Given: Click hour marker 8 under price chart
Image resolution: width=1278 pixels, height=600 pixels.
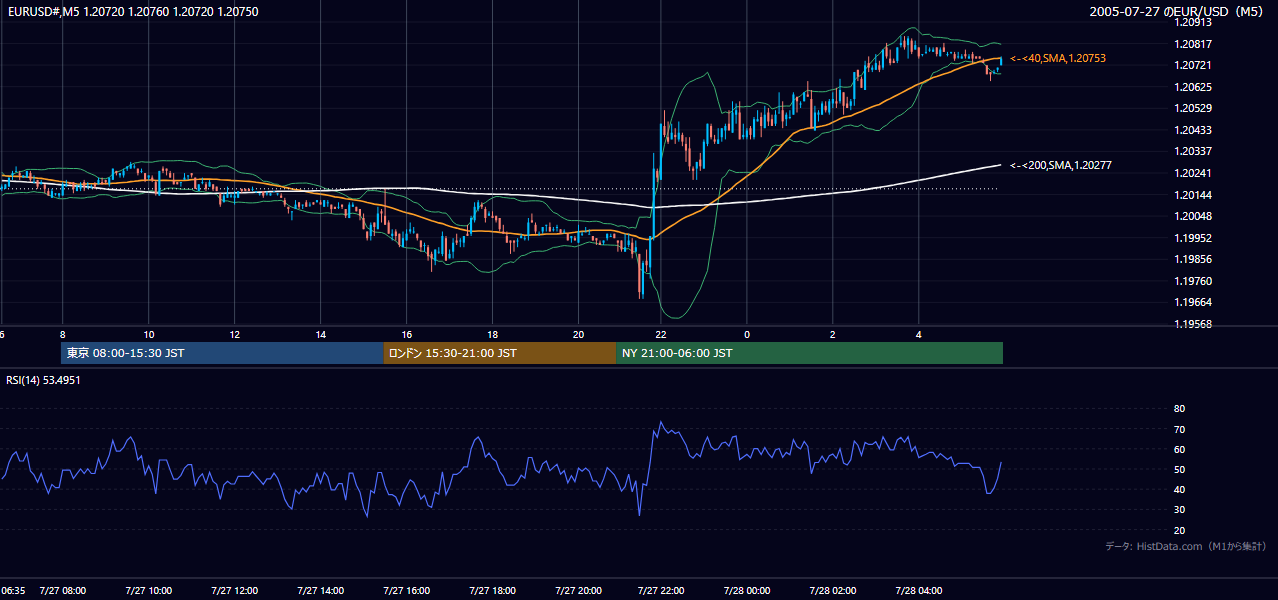Looking at the screenshot, I should click(x=63, y=334).
